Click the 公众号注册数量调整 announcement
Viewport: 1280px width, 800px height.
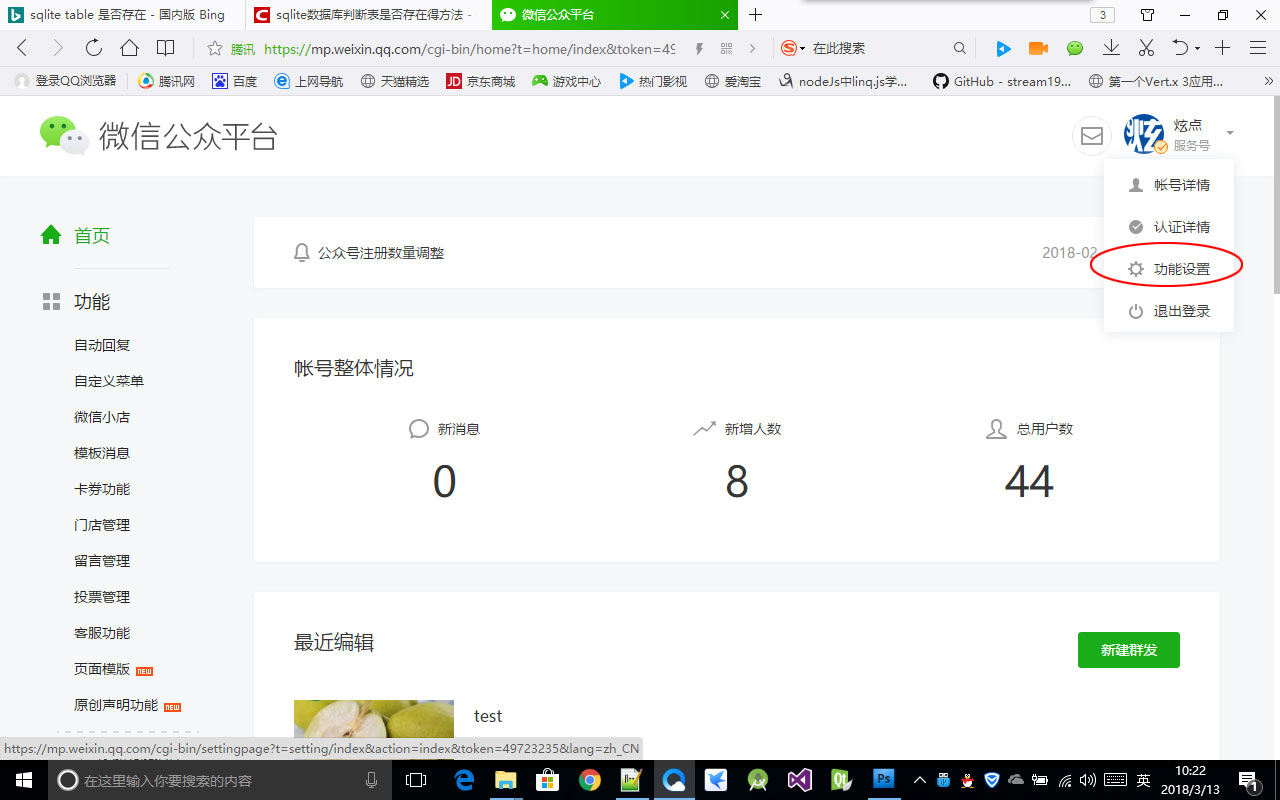(x=381, y=253)
